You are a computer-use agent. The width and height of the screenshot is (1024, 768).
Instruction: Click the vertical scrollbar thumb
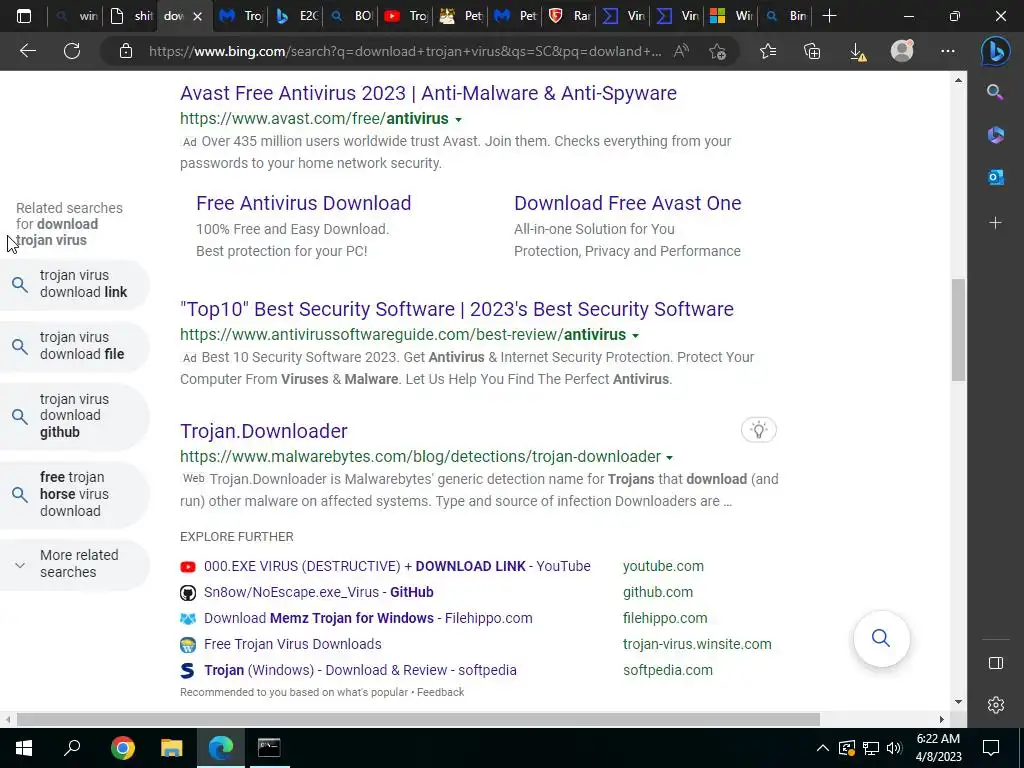[x=958, y=330]
